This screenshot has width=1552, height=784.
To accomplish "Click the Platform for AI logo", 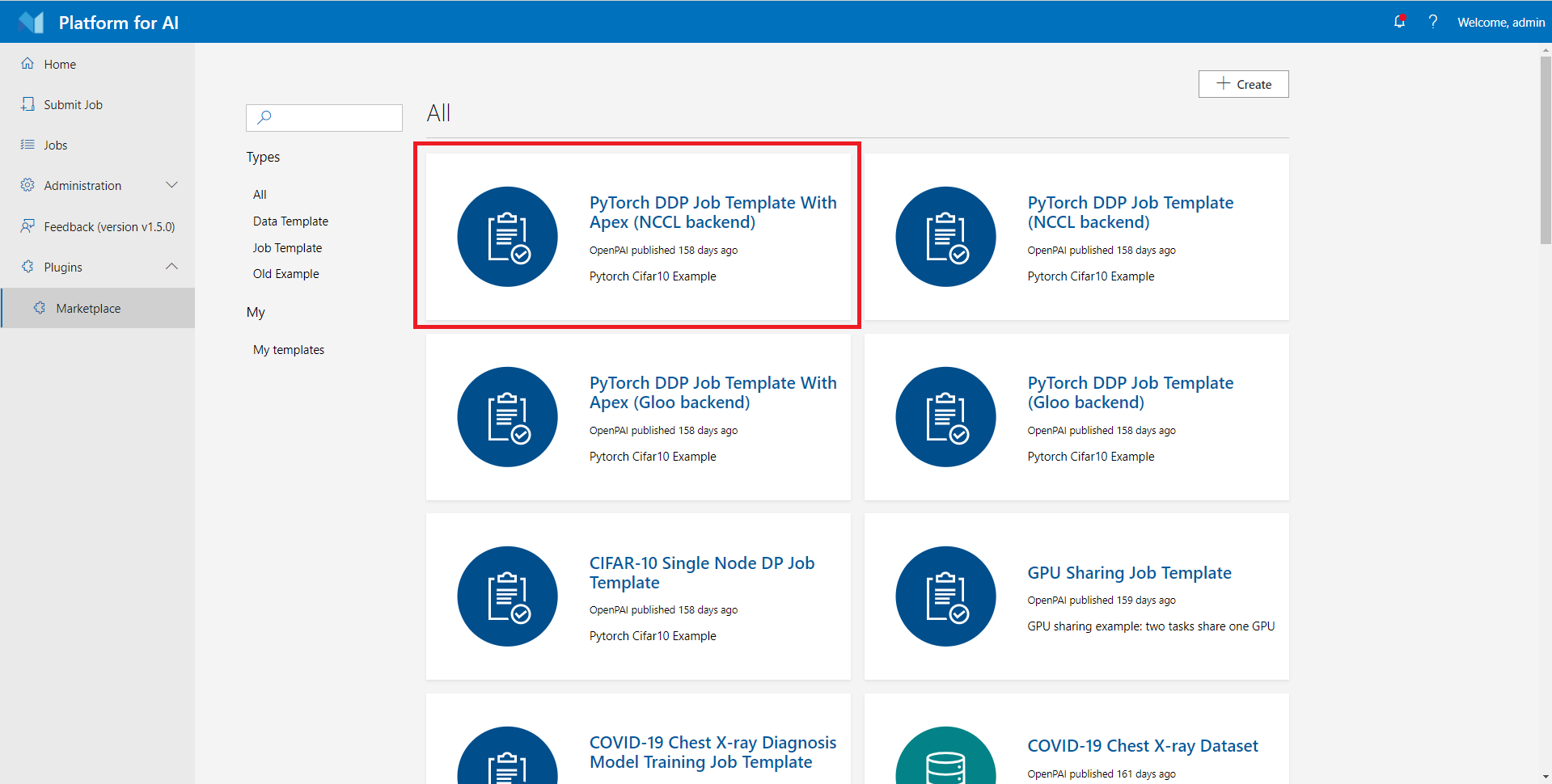I will [x=31, y=22].
